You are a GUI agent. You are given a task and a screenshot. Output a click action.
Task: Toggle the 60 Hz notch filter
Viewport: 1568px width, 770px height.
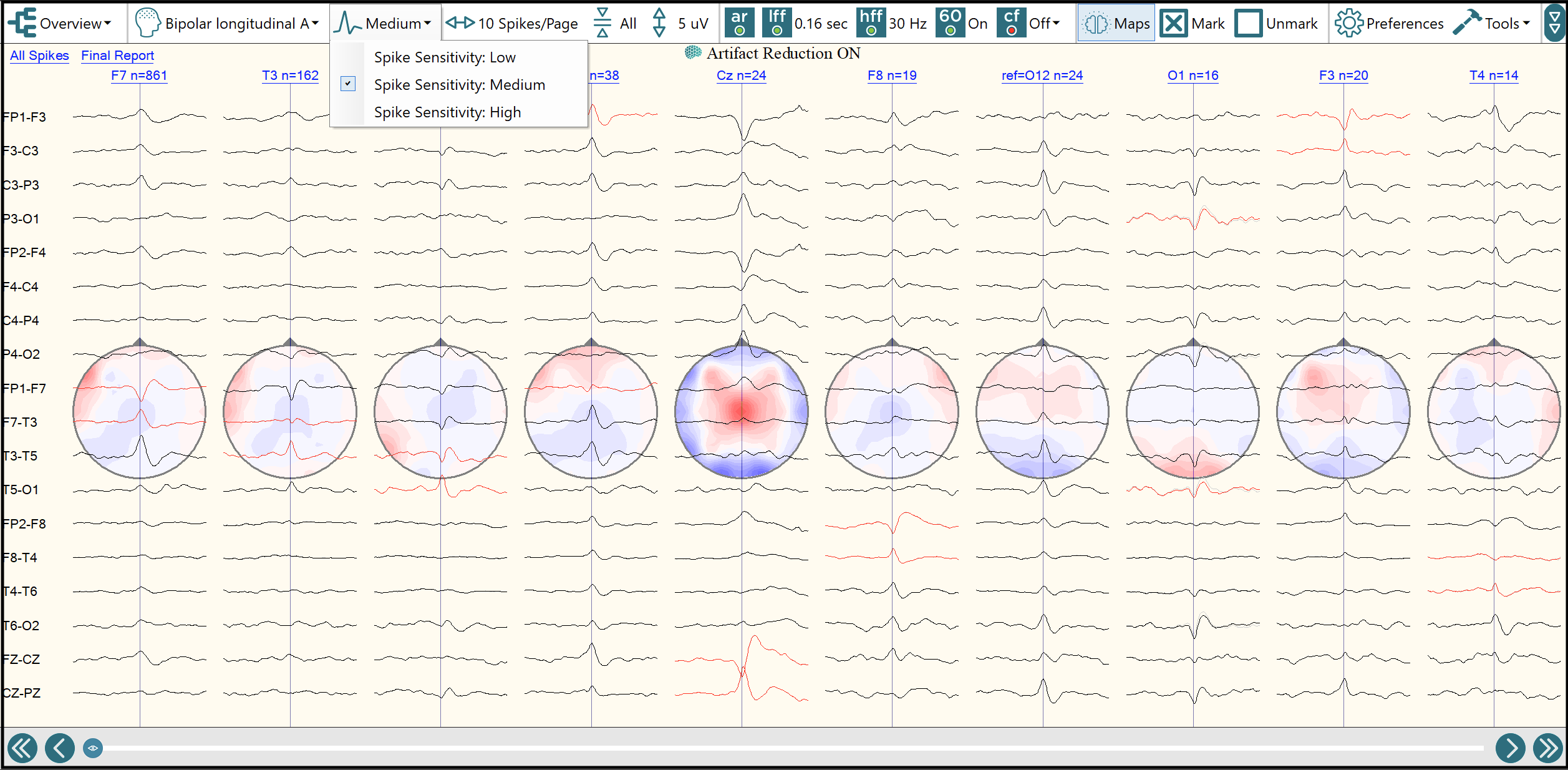[951, 23]
